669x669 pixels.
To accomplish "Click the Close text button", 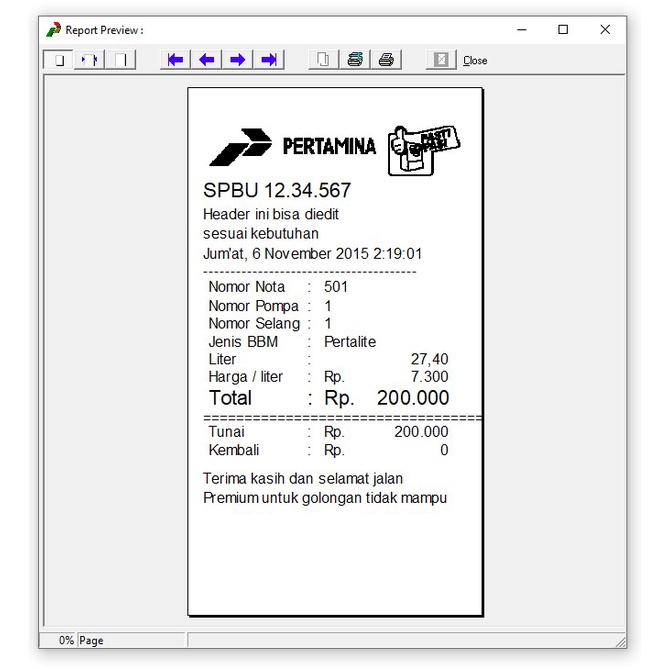I will coord(475,61).
